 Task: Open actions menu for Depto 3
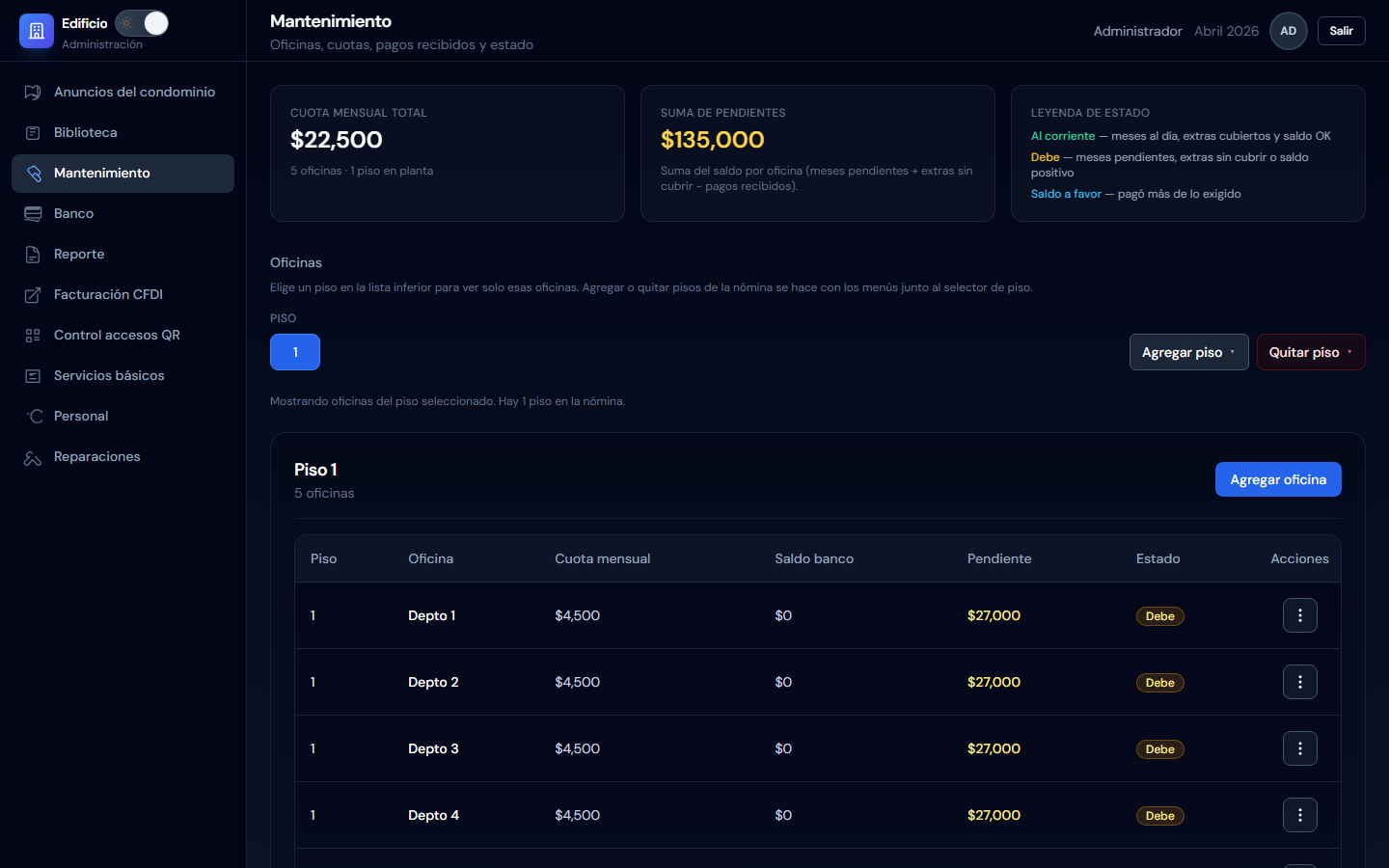coord(1300,748)
